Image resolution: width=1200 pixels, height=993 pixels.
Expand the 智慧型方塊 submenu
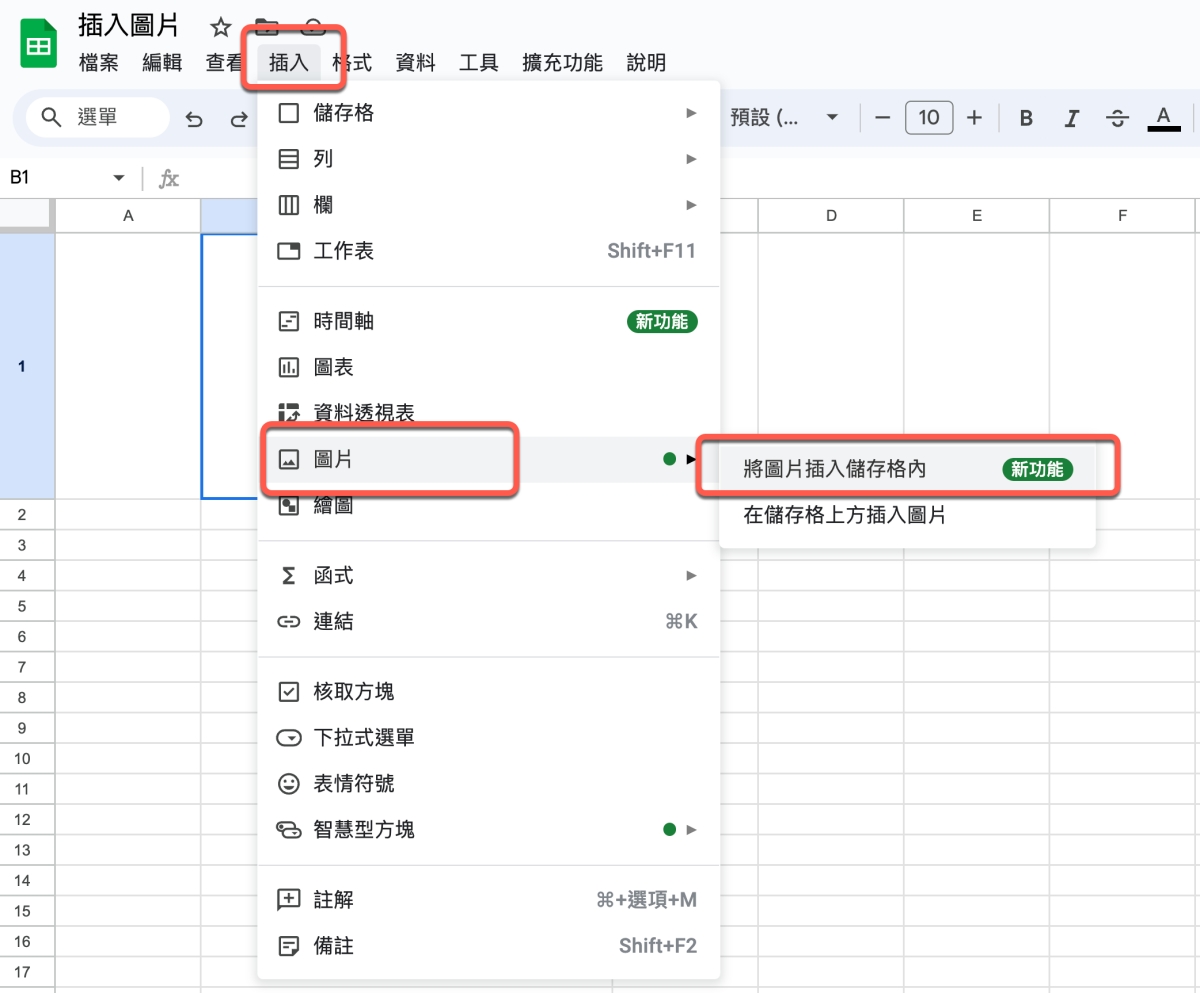pyautogui.click(x=488, y=829)
